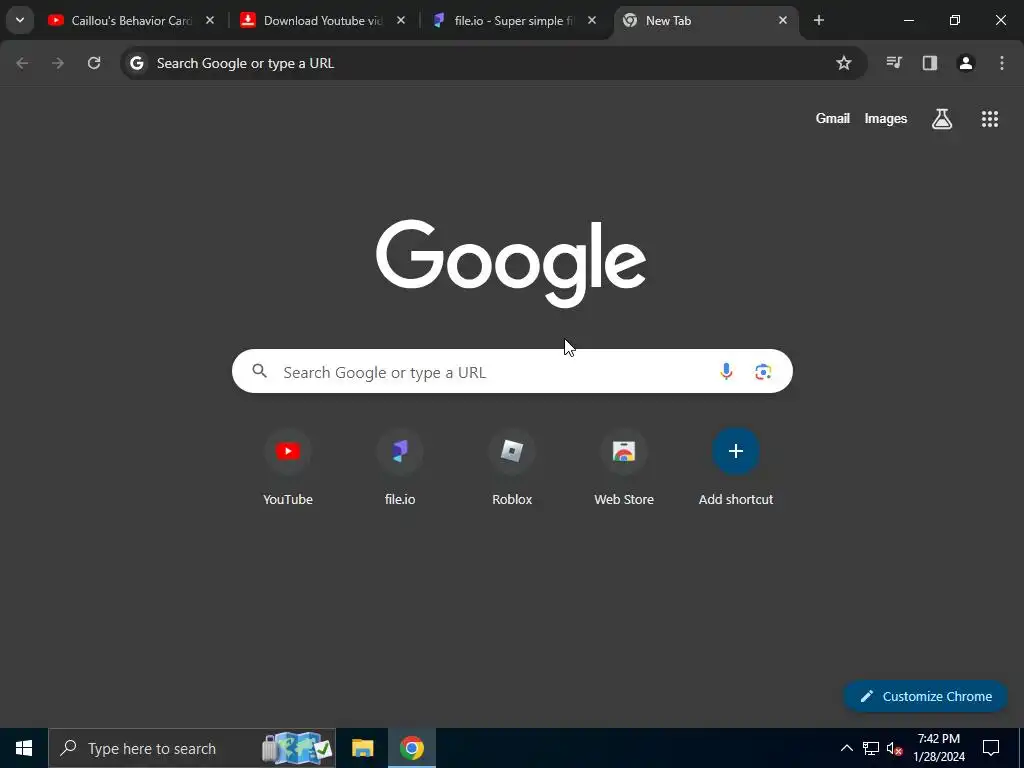Viewport: 1024px width, 768px height.
Task: Open the Web Store shortcut
Action: [624, 468]
